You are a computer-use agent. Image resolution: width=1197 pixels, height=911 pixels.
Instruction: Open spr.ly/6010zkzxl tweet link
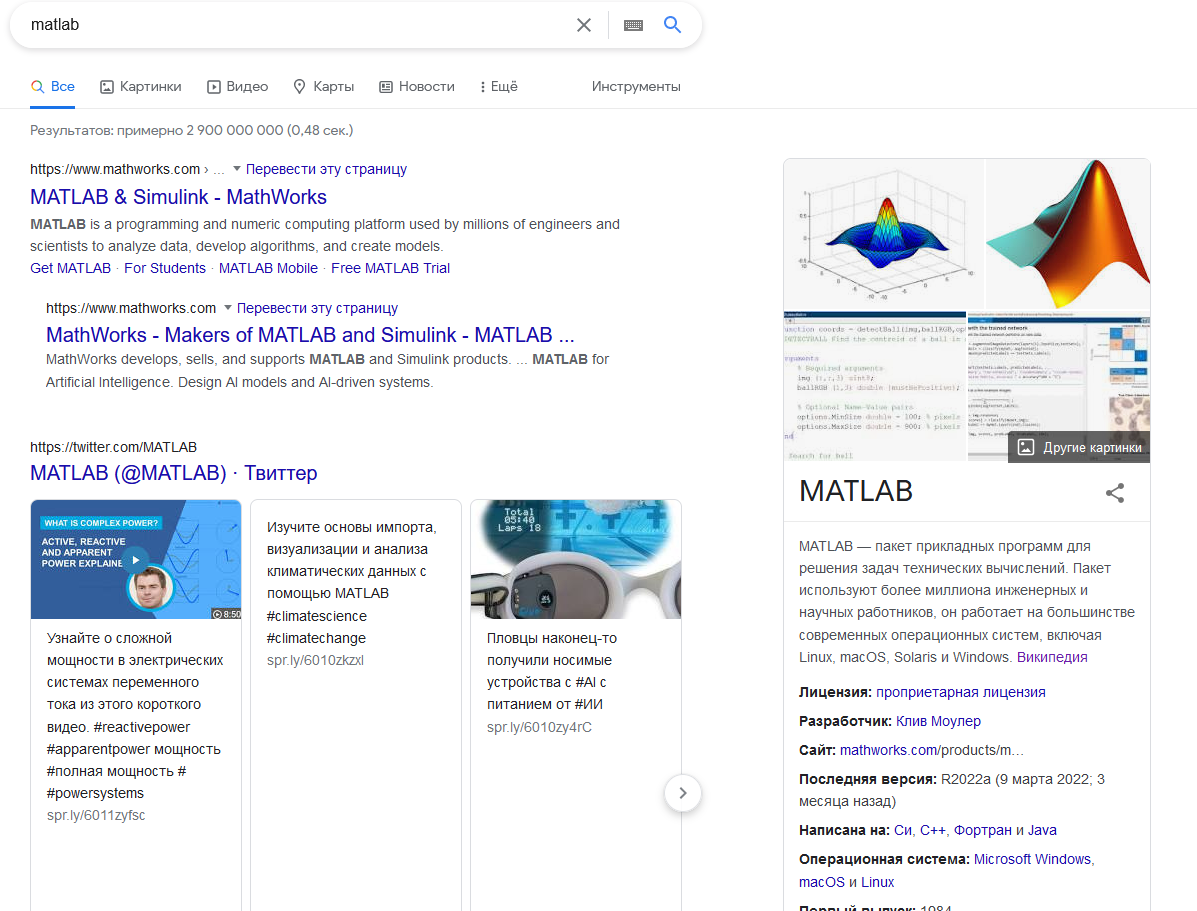[x=315, y=661]
